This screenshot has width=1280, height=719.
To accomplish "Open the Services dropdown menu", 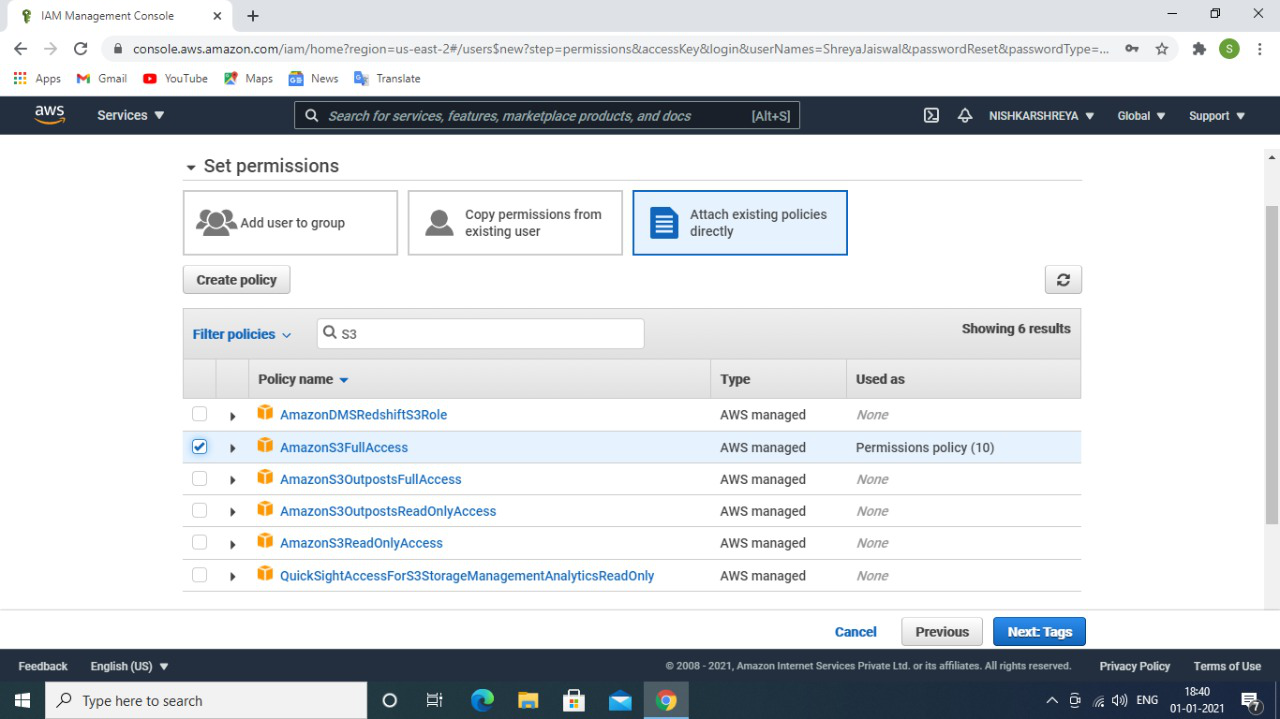I will tap(131, 115).
